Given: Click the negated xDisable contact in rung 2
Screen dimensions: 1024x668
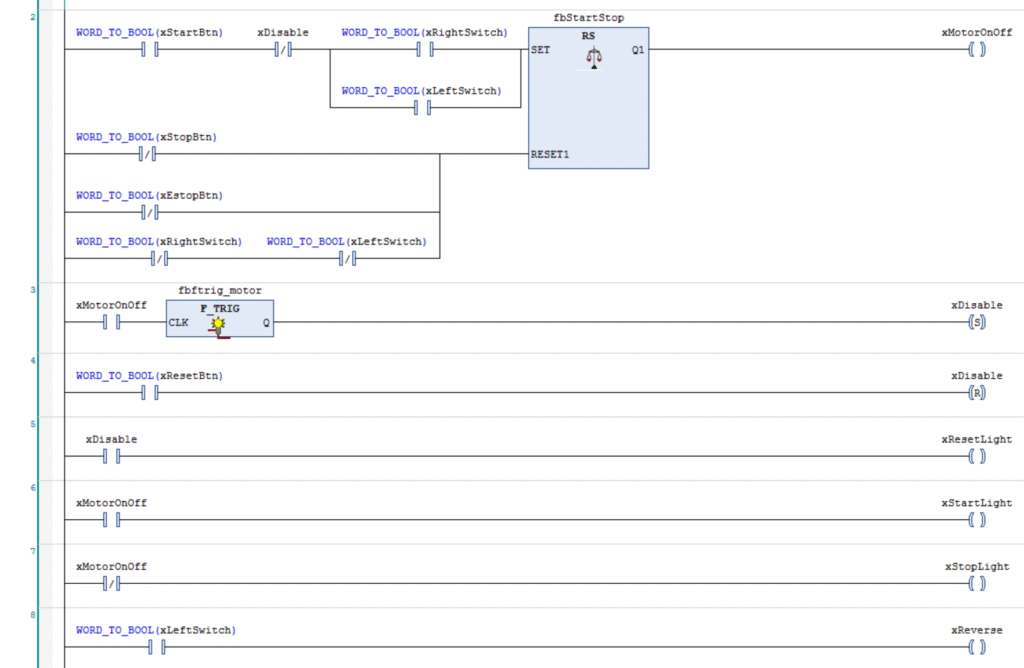Looking at the screenshot, I should [x=283, y=49].
